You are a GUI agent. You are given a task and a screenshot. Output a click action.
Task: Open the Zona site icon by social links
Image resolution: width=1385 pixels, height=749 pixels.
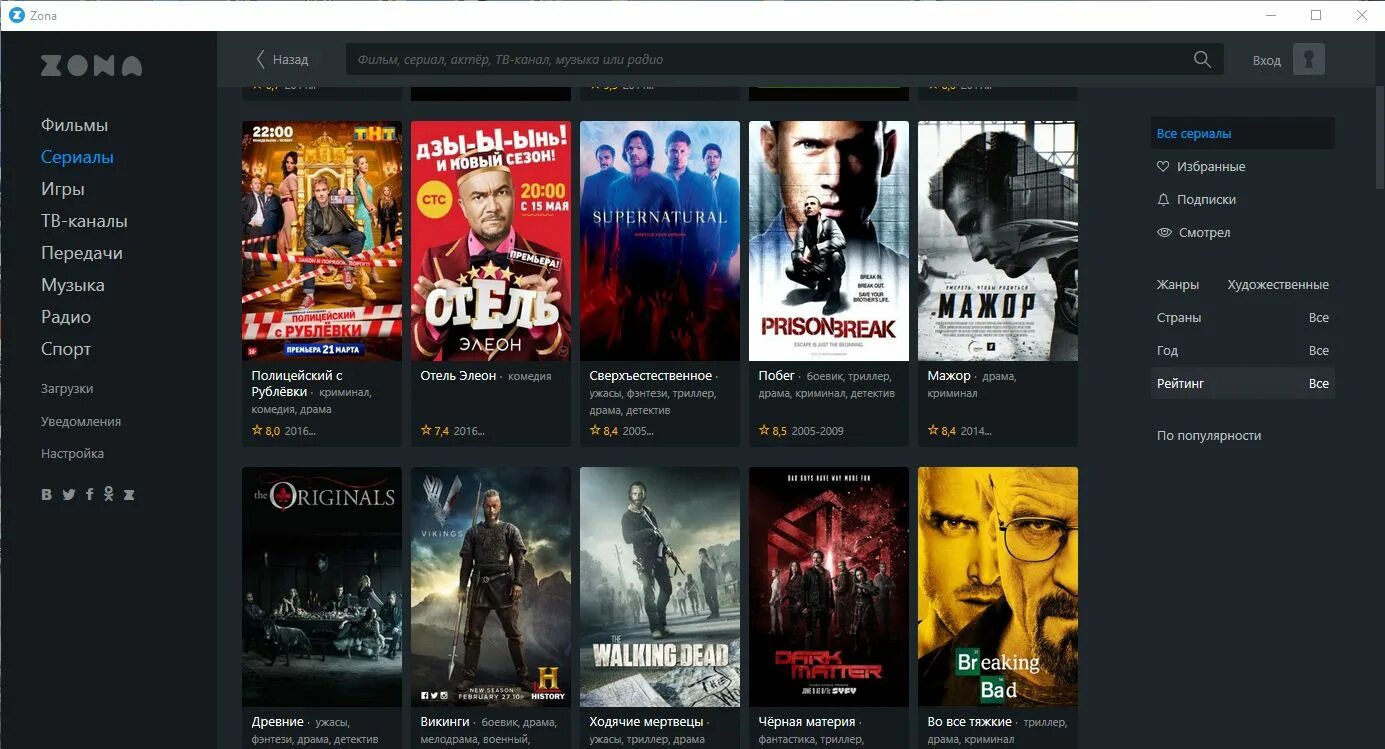pyautogui.click(x=128, y=494)
